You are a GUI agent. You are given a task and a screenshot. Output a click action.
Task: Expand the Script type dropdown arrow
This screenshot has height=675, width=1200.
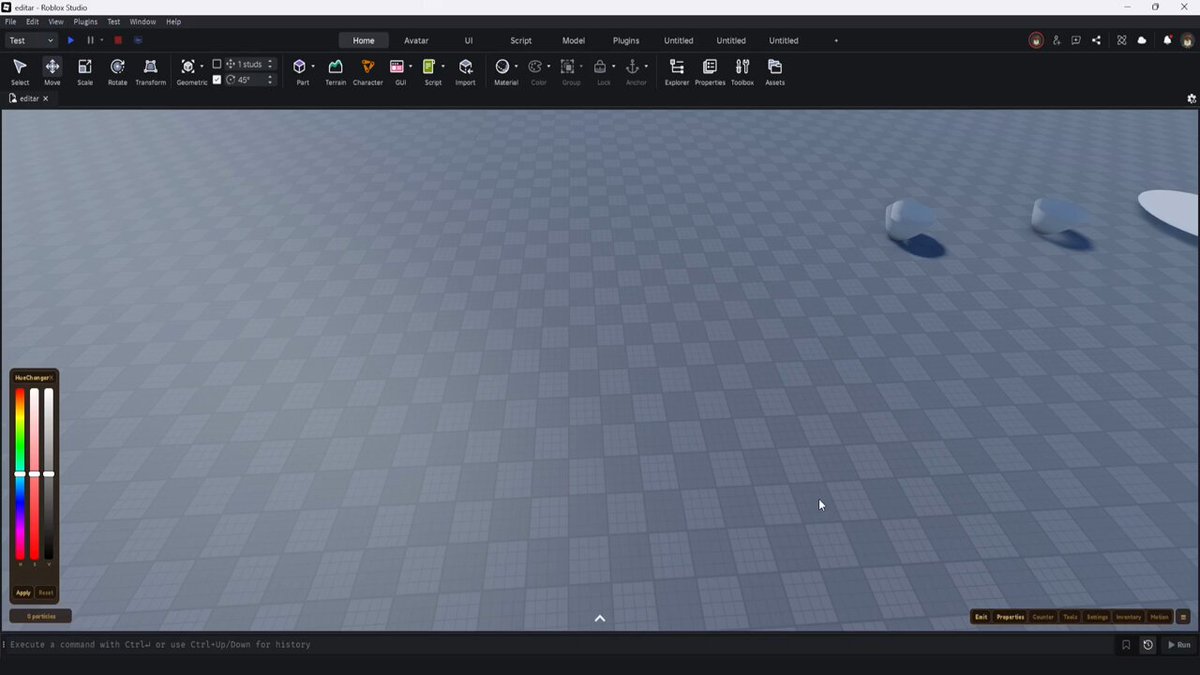[x=443, y=67]
